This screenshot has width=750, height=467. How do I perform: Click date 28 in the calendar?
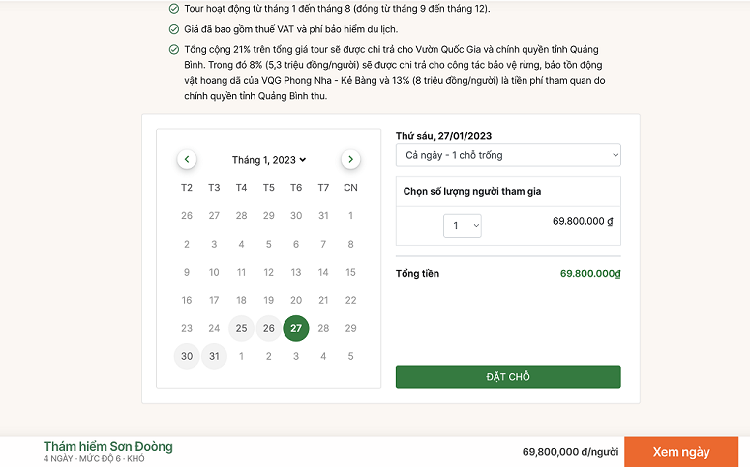tap(323, 328)
